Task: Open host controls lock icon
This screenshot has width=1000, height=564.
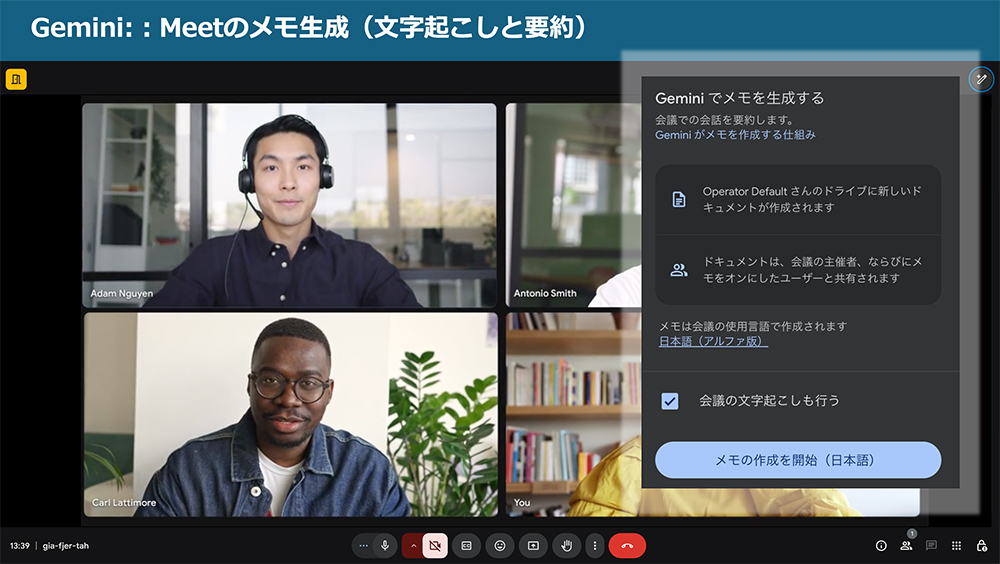Action: [982, 545]
